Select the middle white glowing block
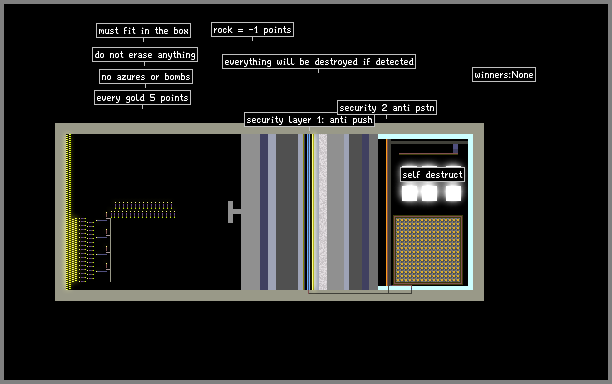Viewport: 612px width, 384px height. [429, 193]
